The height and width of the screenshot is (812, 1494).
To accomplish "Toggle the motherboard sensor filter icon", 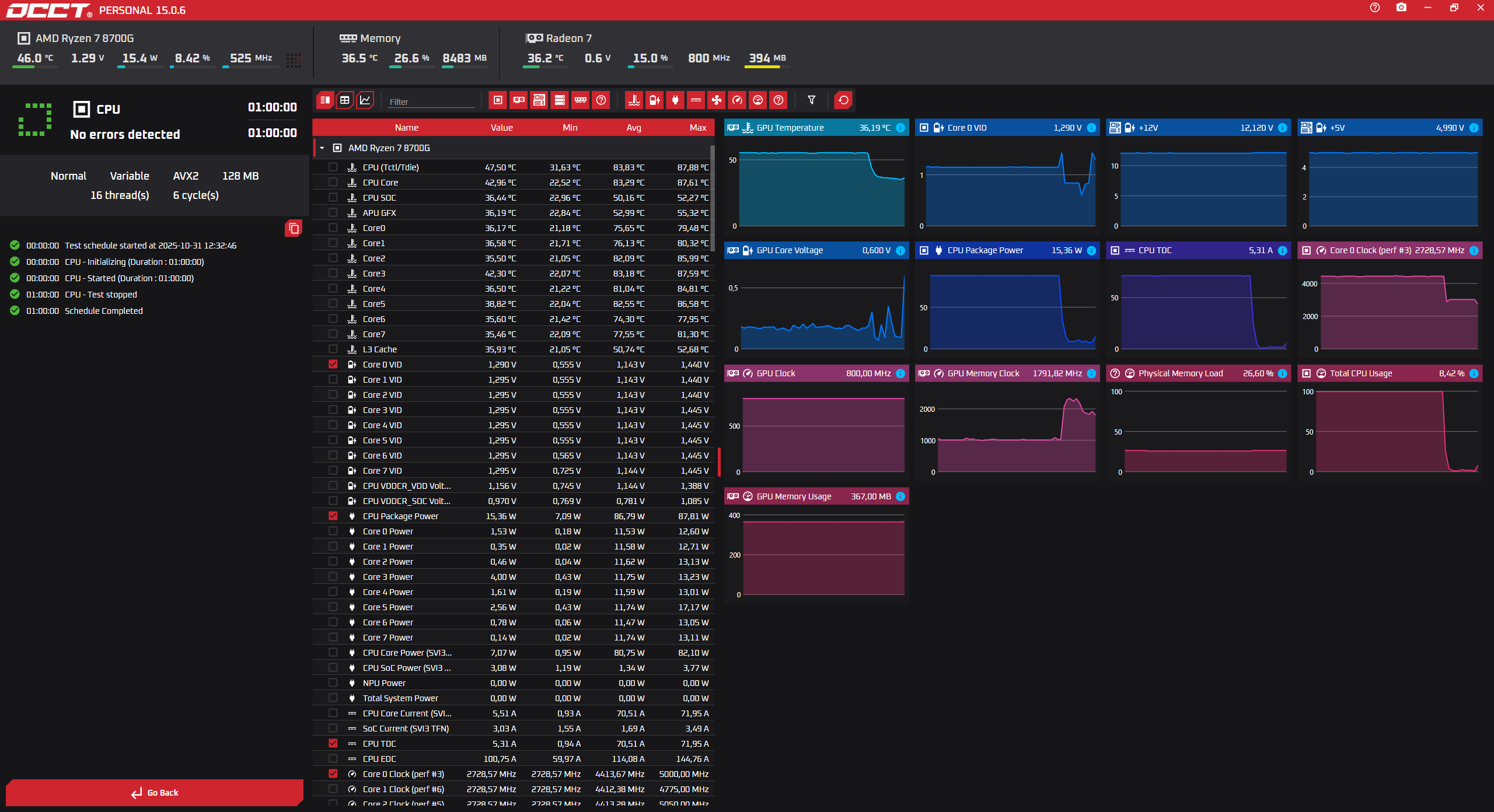I will pos(539,100).
